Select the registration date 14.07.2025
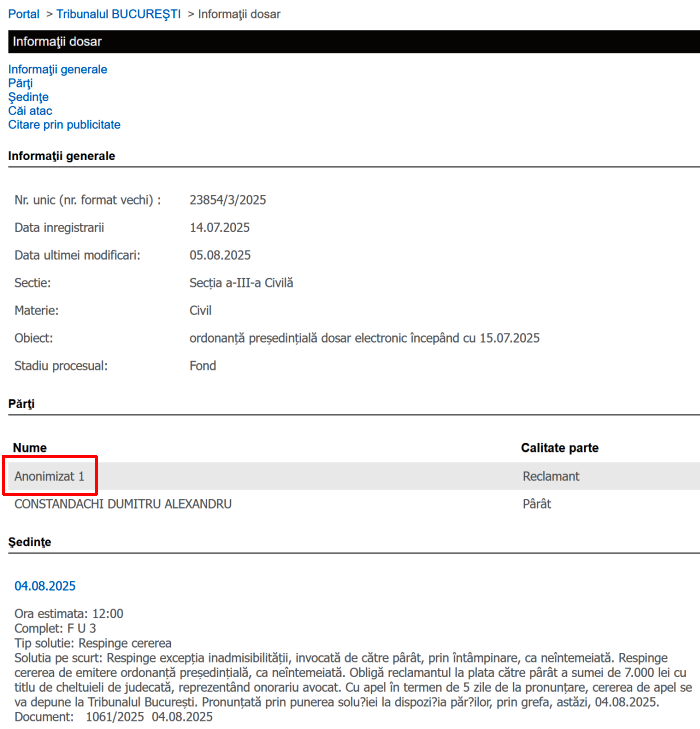700x729 pixels. pyautogui.click(x=219, y=227)
